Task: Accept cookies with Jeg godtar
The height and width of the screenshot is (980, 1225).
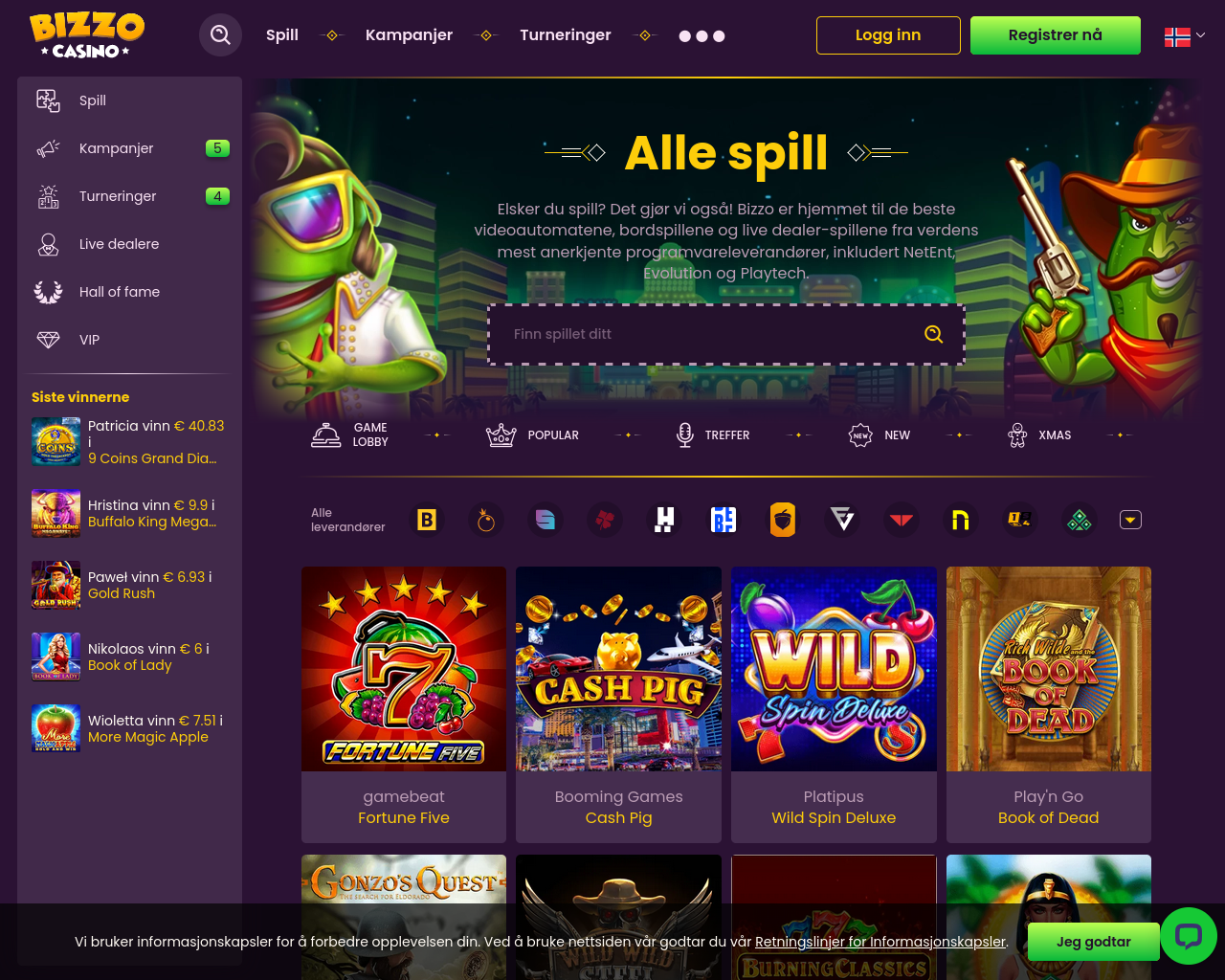Action: [1094, 942]
